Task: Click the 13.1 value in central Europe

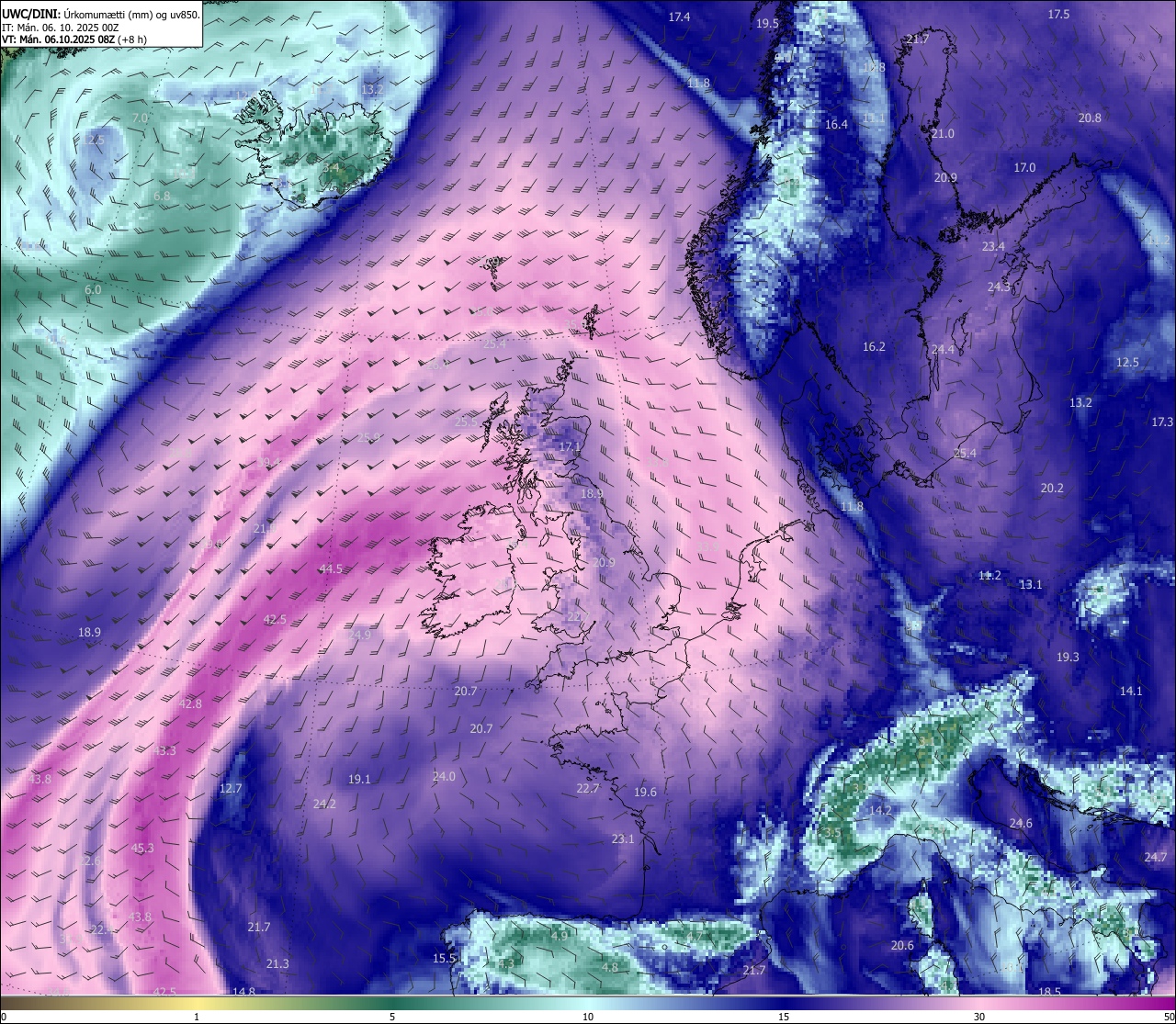Action: (1031, 584)
